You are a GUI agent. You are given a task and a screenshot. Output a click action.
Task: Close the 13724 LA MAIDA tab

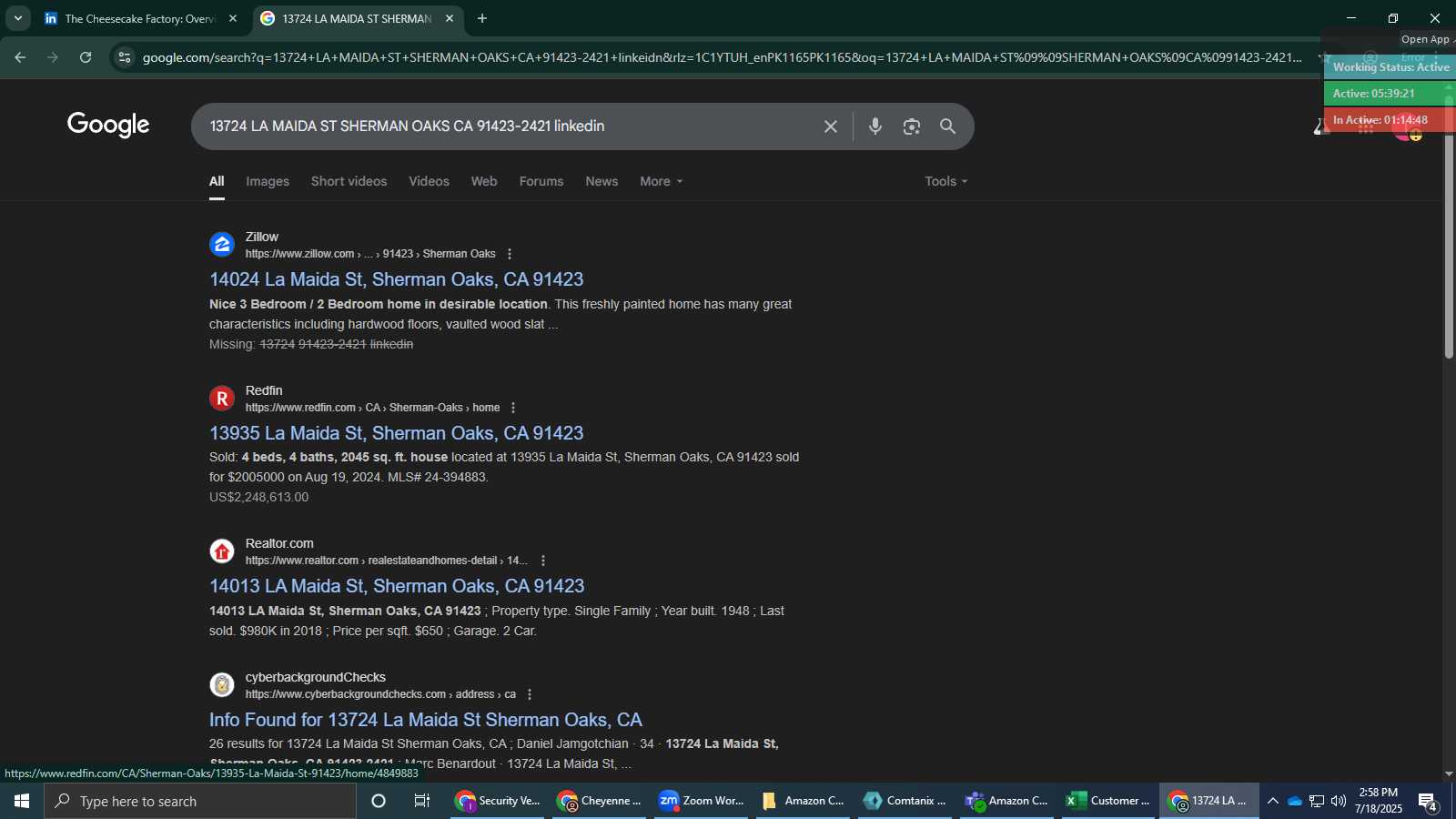(450, 18)
